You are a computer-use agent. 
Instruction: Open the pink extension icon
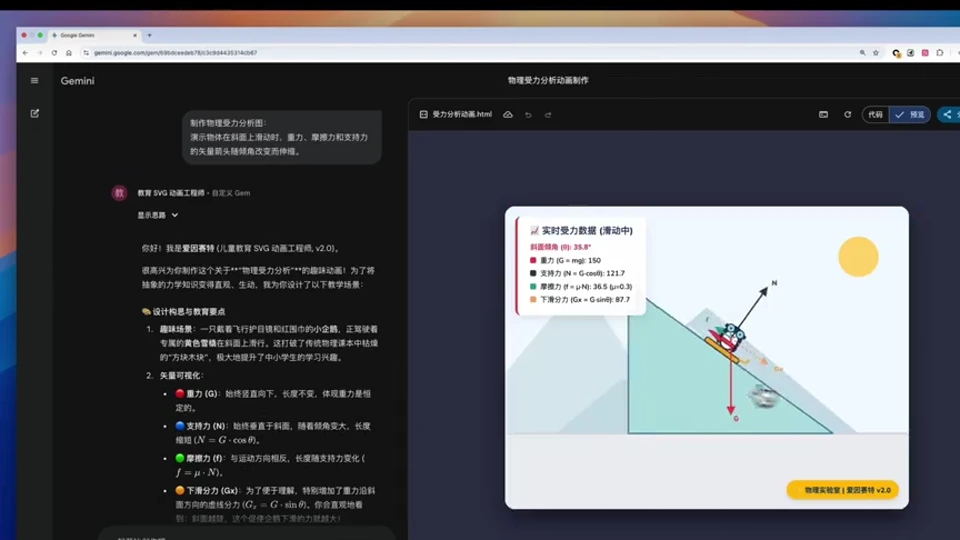pos(925,53)
